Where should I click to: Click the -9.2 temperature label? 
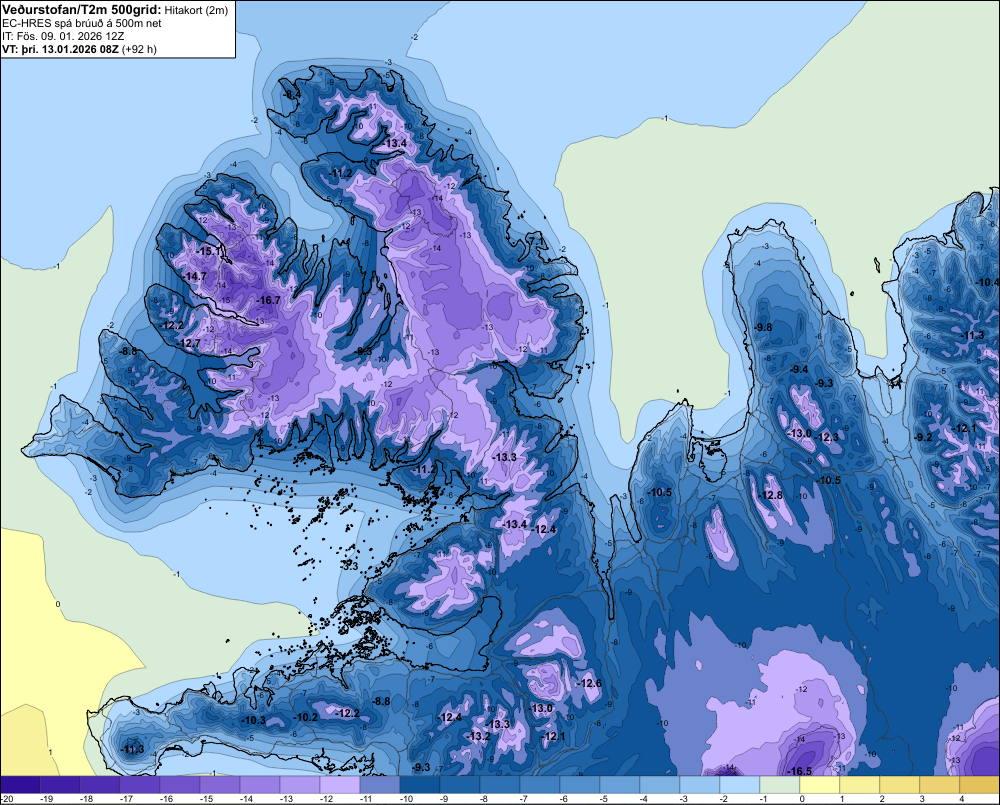pos(923,437)
